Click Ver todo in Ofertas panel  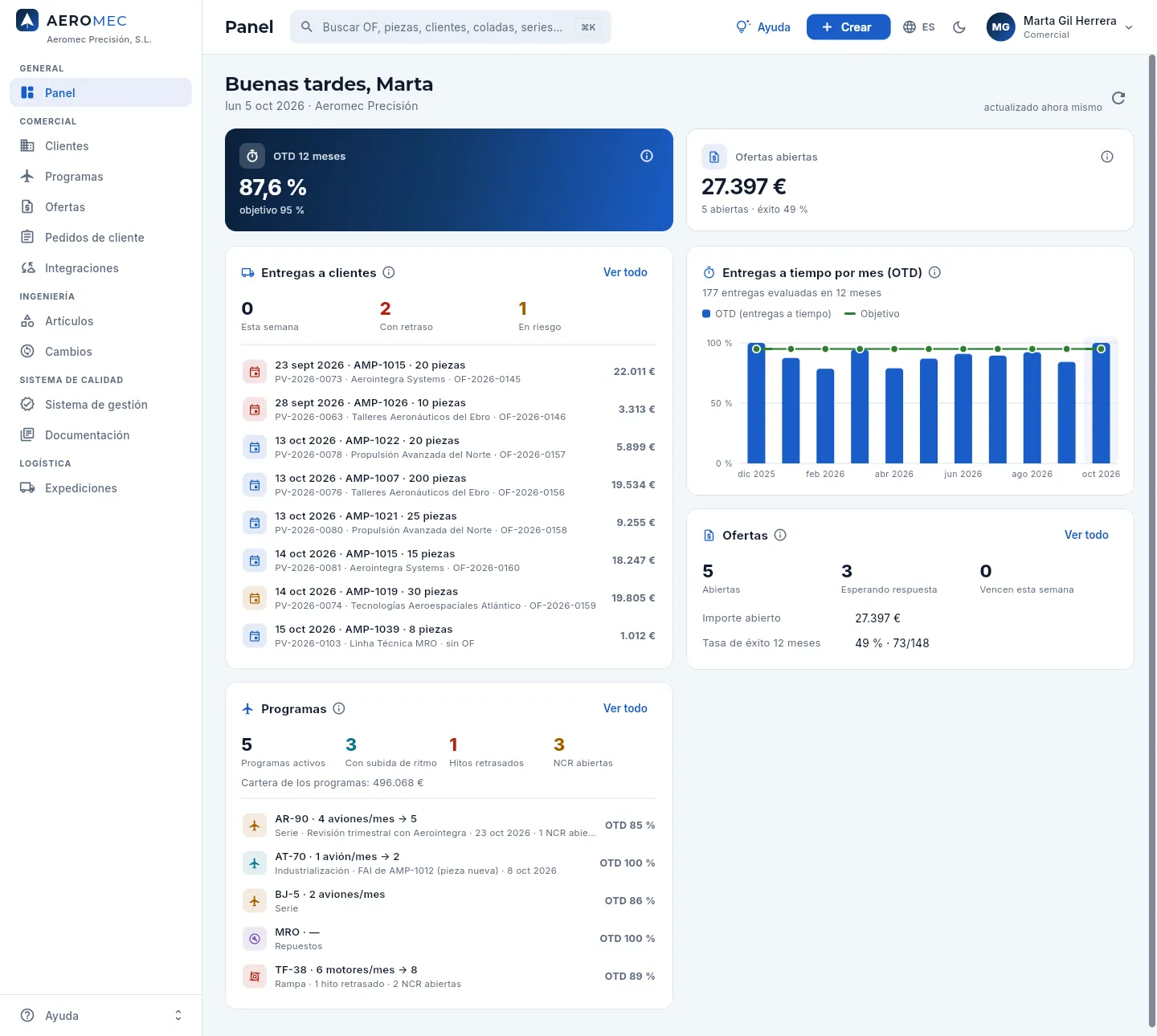[1086, 535]
